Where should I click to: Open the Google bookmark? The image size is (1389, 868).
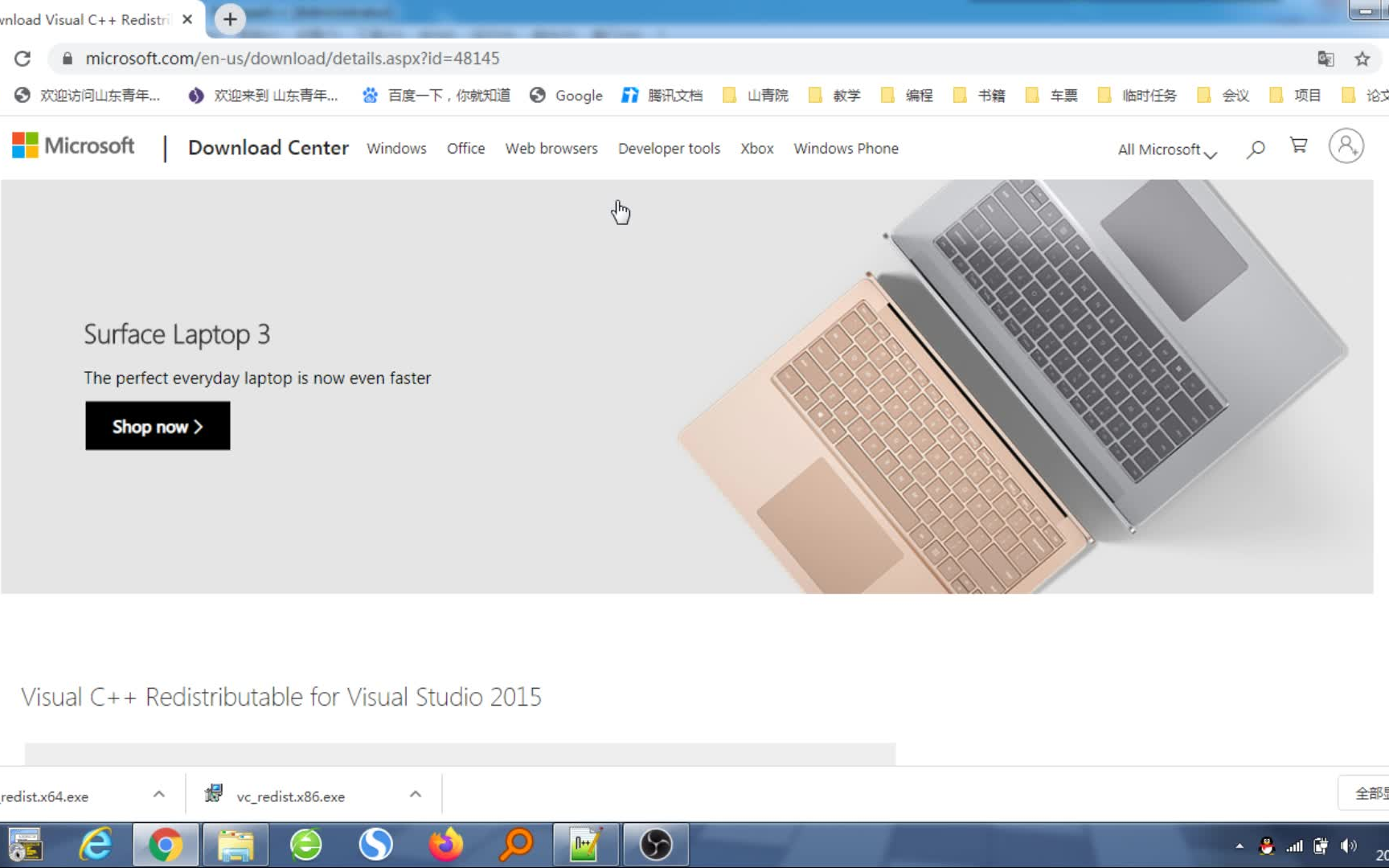pyautogui.click(x=566, y=96)
